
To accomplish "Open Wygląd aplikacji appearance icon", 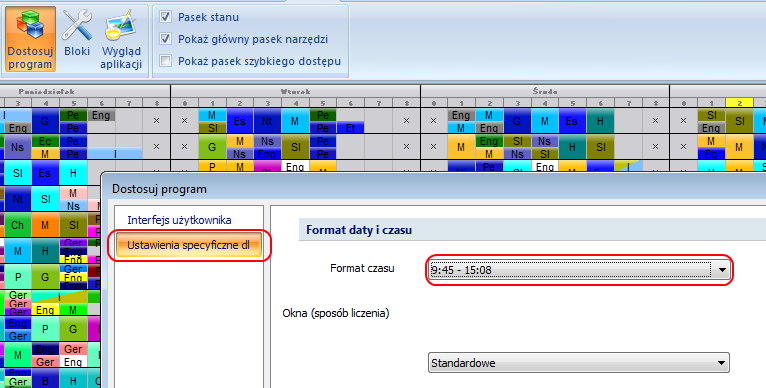I will pos(121,39).
